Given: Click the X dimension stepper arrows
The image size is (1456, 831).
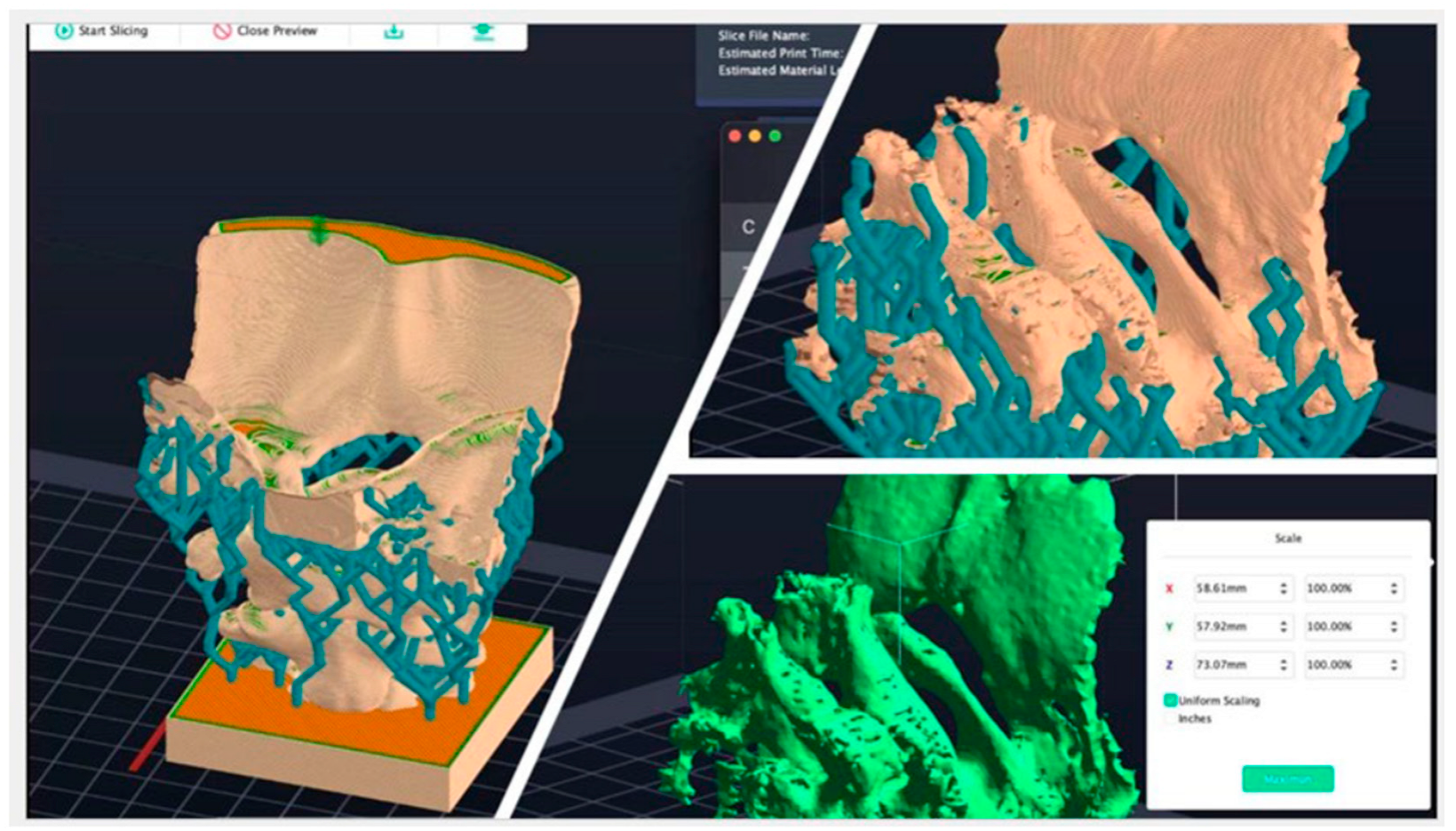Looking at the screenshot, I should 1283,588.
